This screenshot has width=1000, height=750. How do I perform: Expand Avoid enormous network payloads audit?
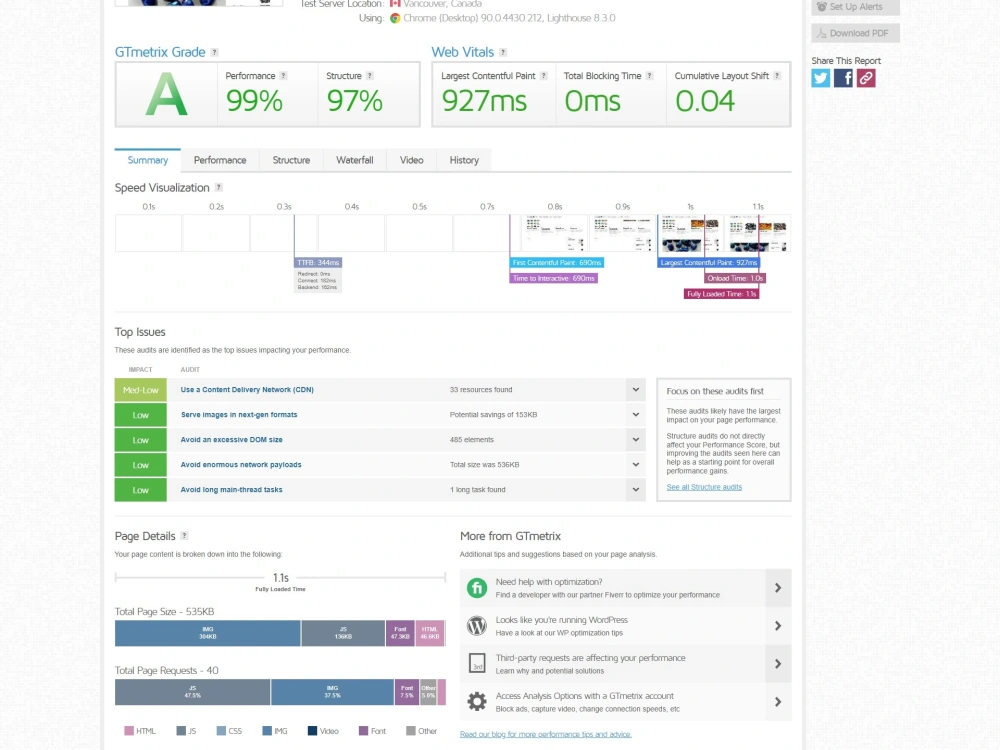click(636, 464)
